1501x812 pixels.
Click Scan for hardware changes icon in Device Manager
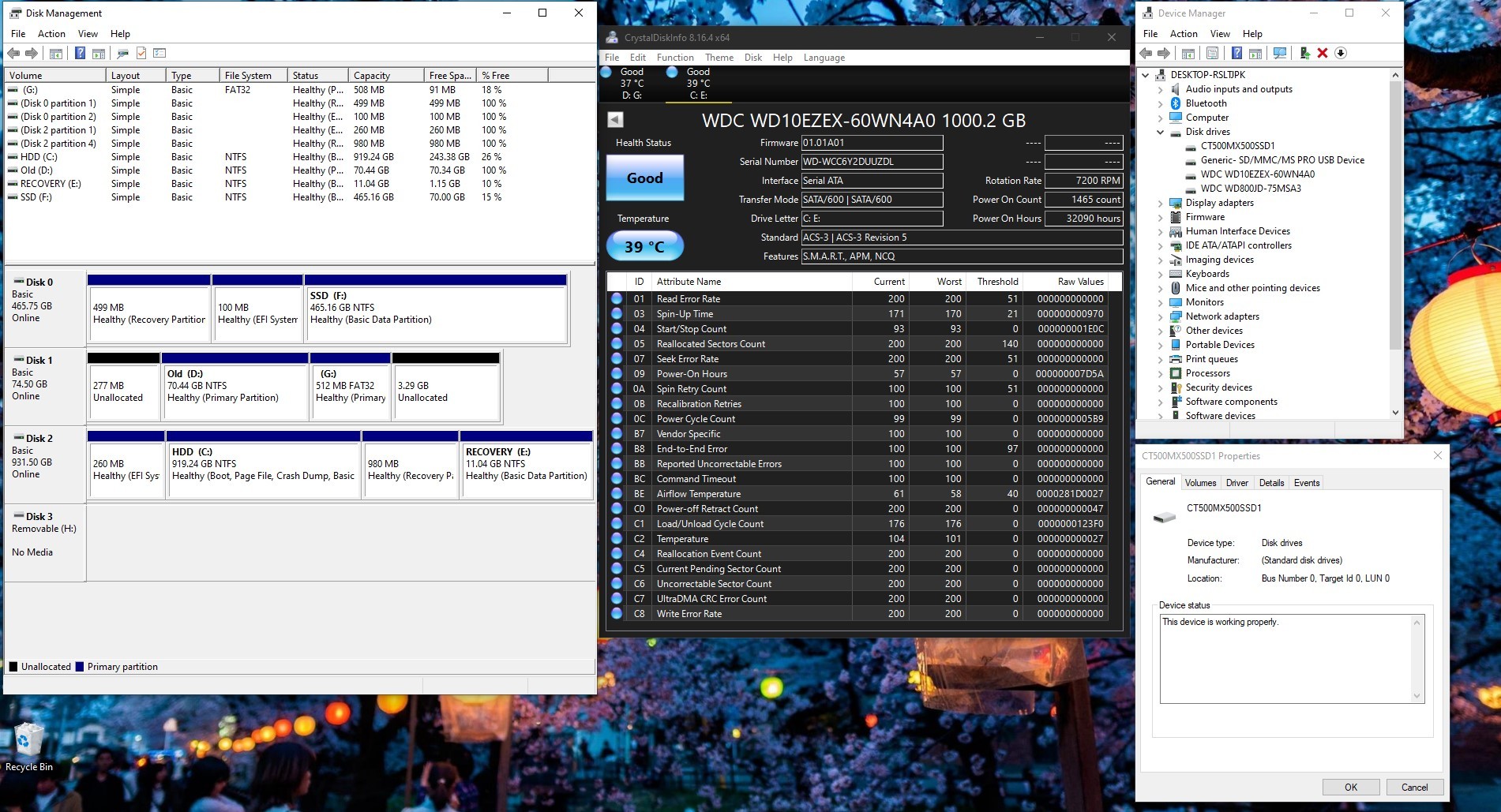[1280, 53]
